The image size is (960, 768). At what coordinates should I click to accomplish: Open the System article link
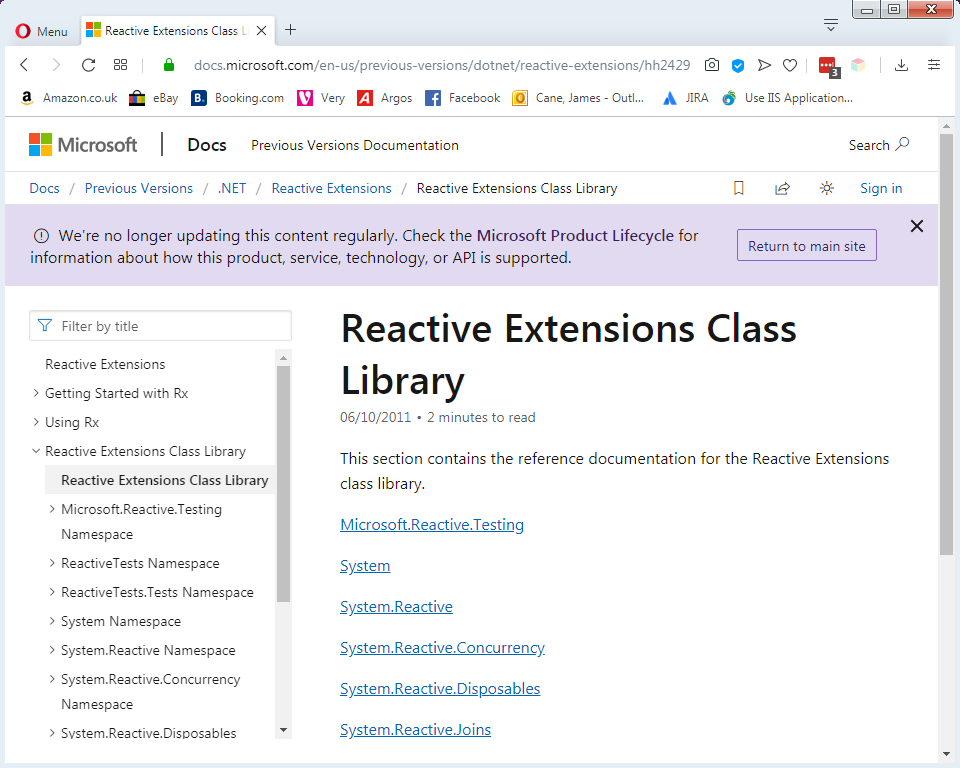[x=365, y=566]
